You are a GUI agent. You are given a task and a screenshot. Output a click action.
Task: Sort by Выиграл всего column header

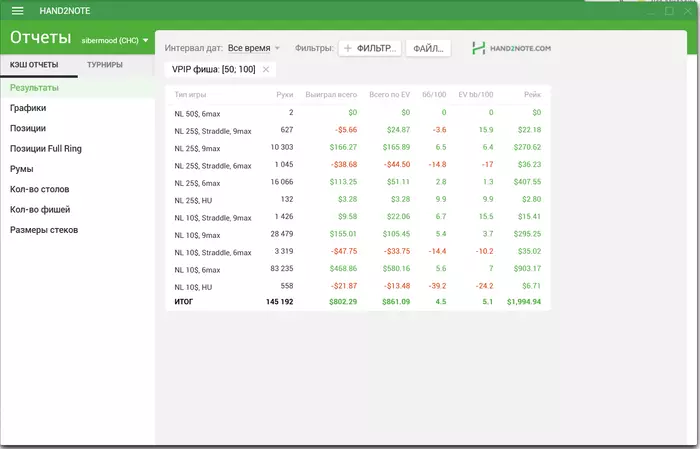(x=331, y=95)
